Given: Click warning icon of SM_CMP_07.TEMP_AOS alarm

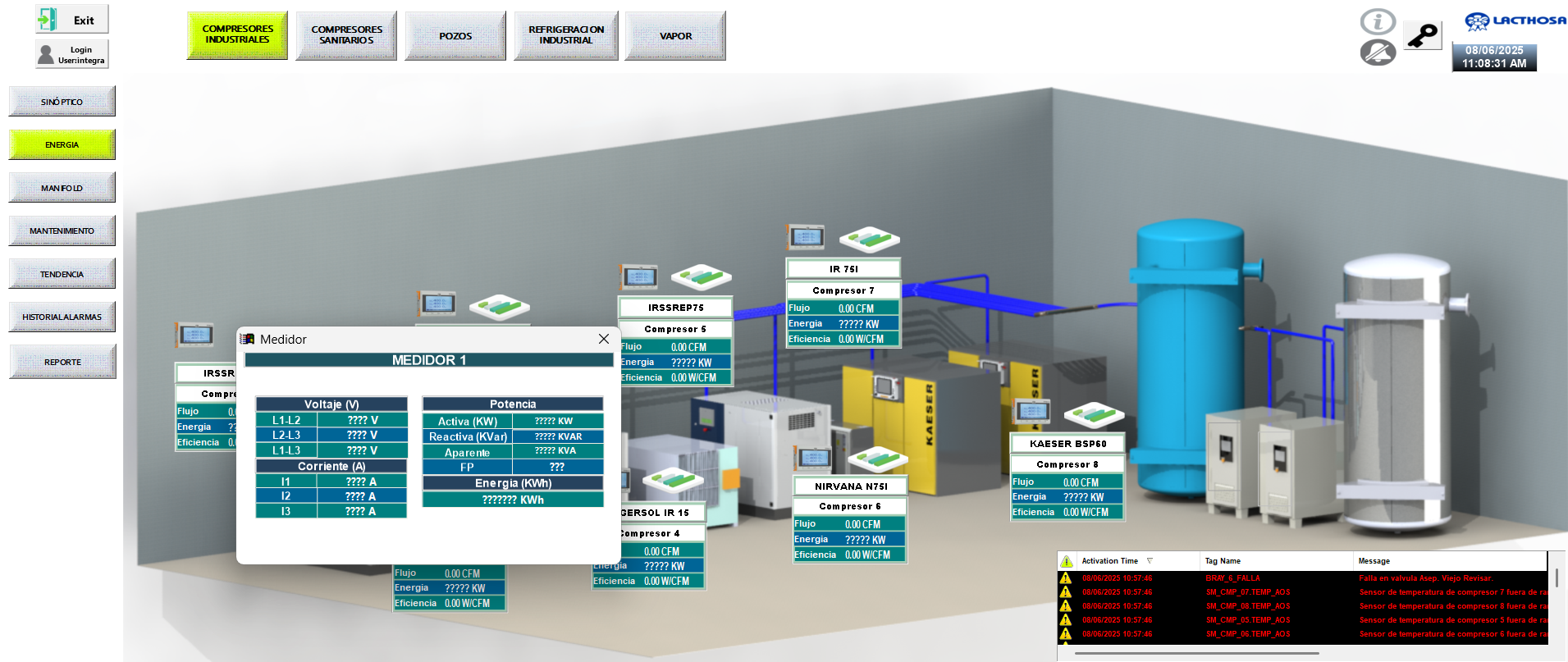Looking at the screenshot, I should tap(1066, 591).
